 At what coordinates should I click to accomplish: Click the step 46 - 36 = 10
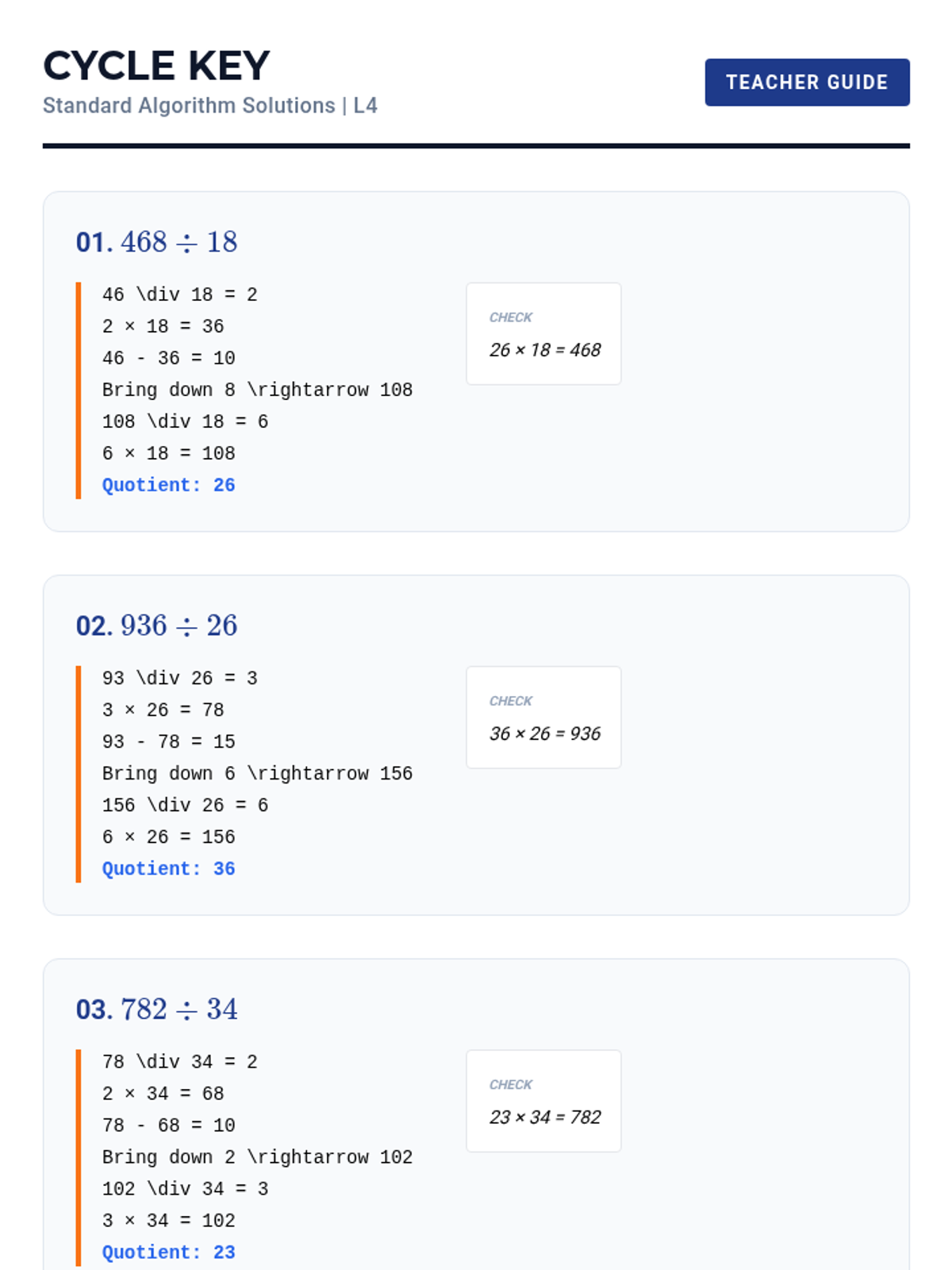168,358
